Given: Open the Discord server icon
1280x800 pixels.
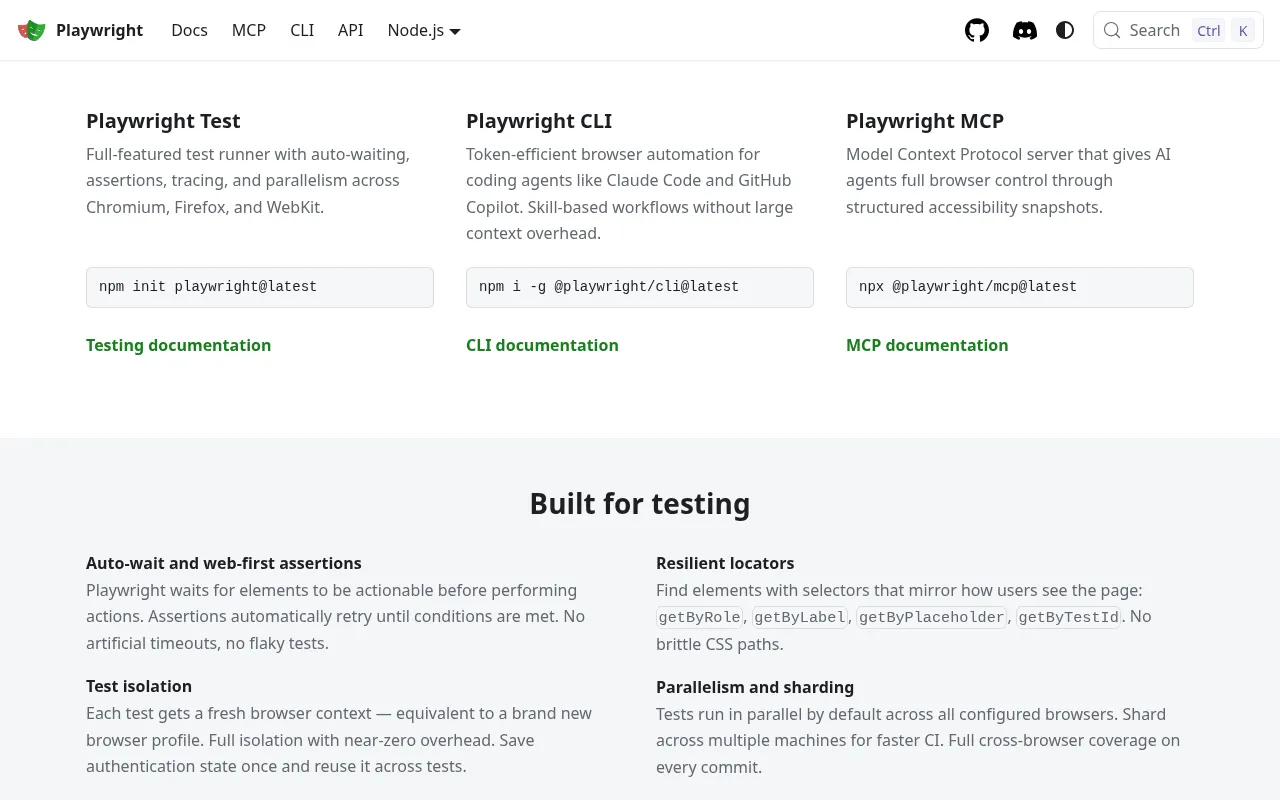Looking at the screenshot, I should [x=1025, y=30].
